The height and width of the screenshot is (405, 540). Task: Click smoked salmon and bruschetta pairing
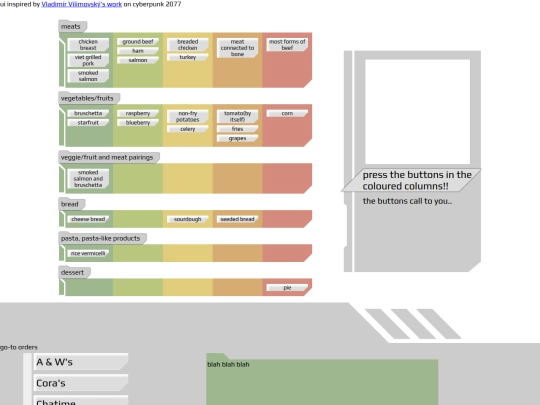(x=88, y=178)
